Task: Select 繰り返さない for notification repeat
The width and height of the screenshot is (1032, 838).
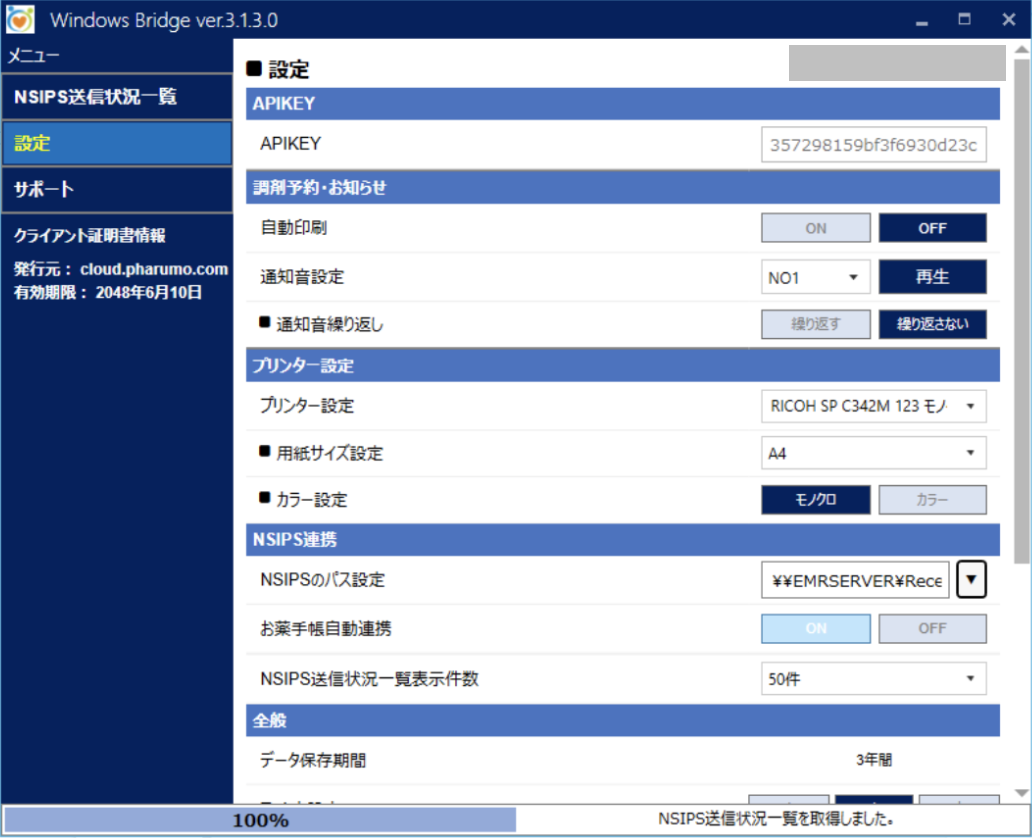Action: click(932, 325)
